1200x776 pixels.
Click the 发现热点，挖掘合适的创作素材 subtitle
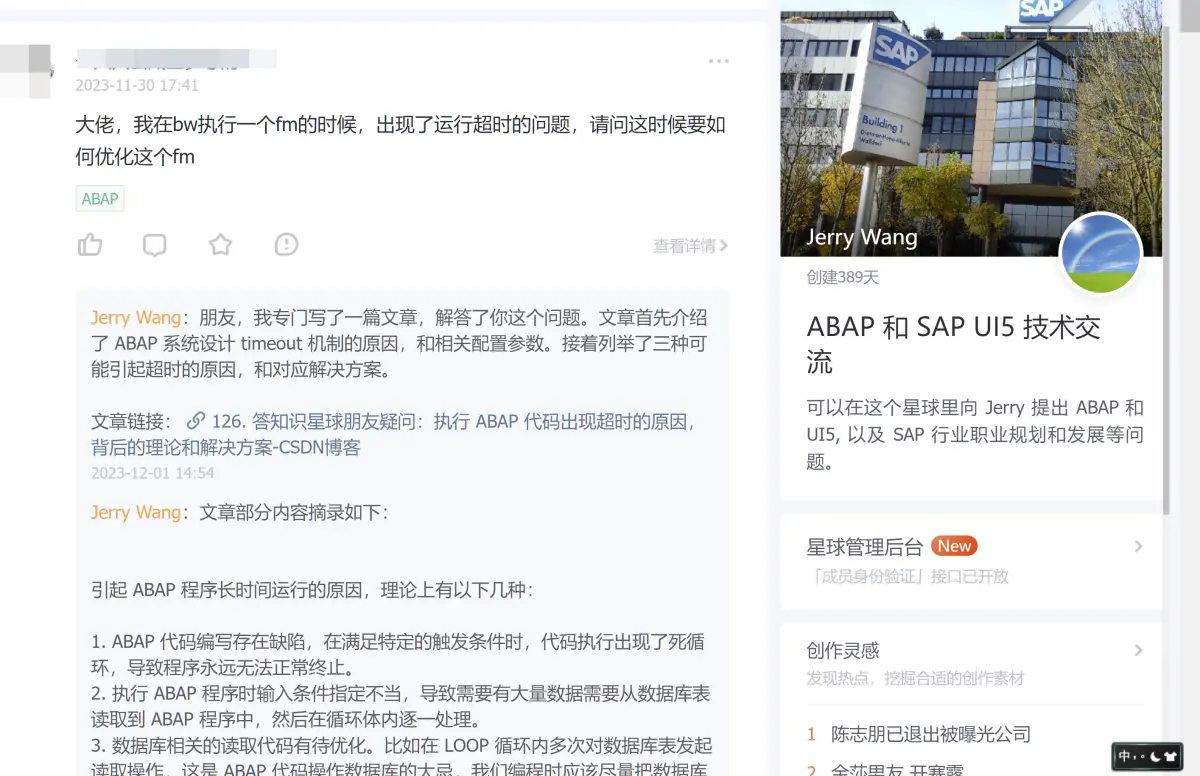[915, 678]
